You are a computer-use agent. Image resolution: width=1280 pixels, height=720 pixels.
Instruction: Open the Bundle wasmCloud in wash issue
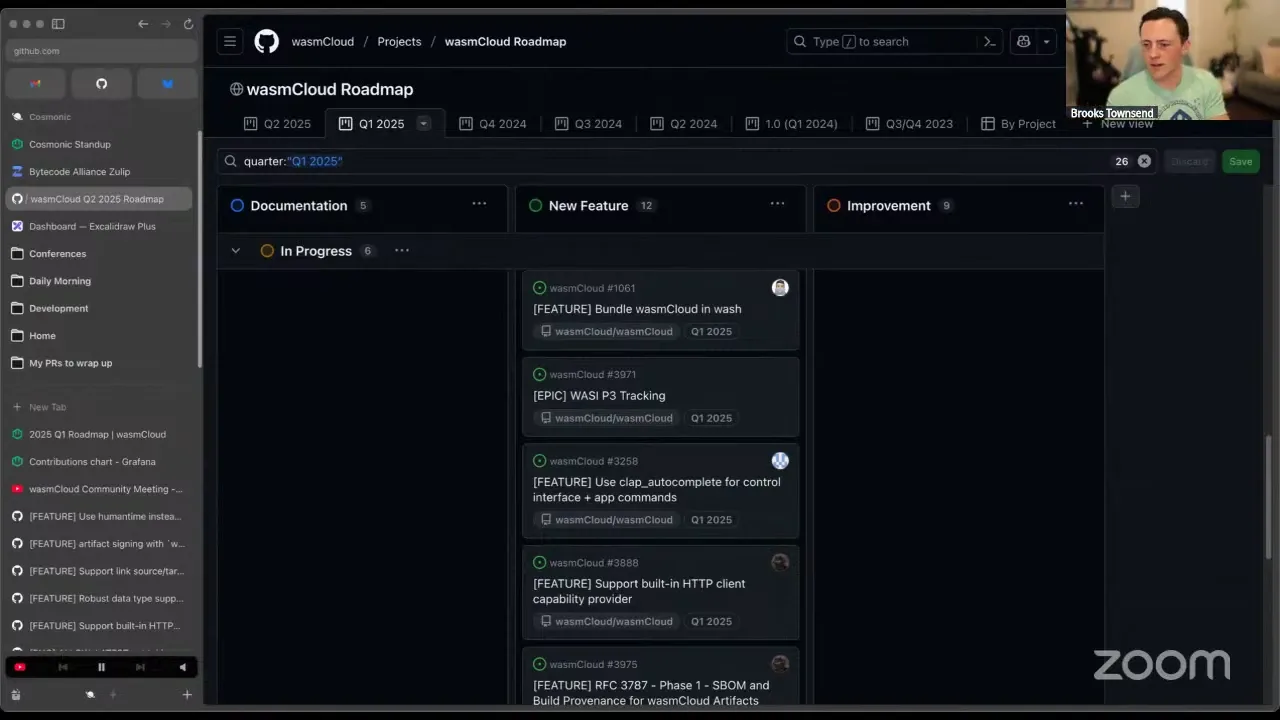click(637, 309)
